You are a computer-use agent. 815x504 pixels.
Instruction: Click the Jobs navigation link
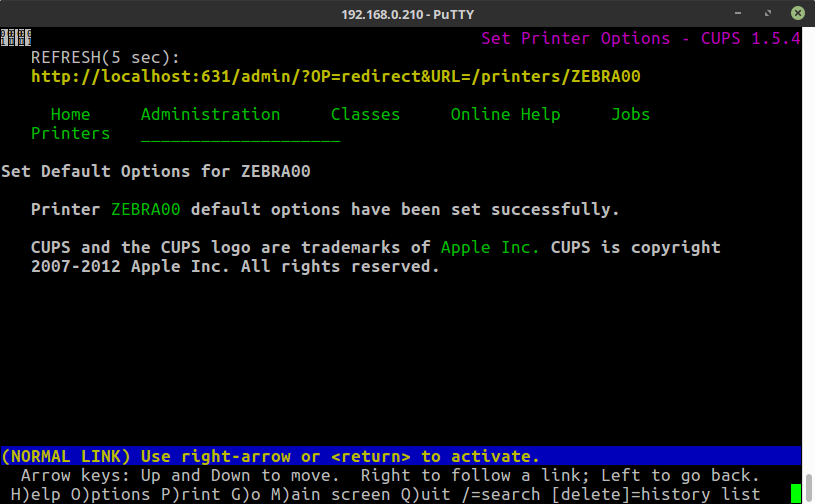coord(630,114)
